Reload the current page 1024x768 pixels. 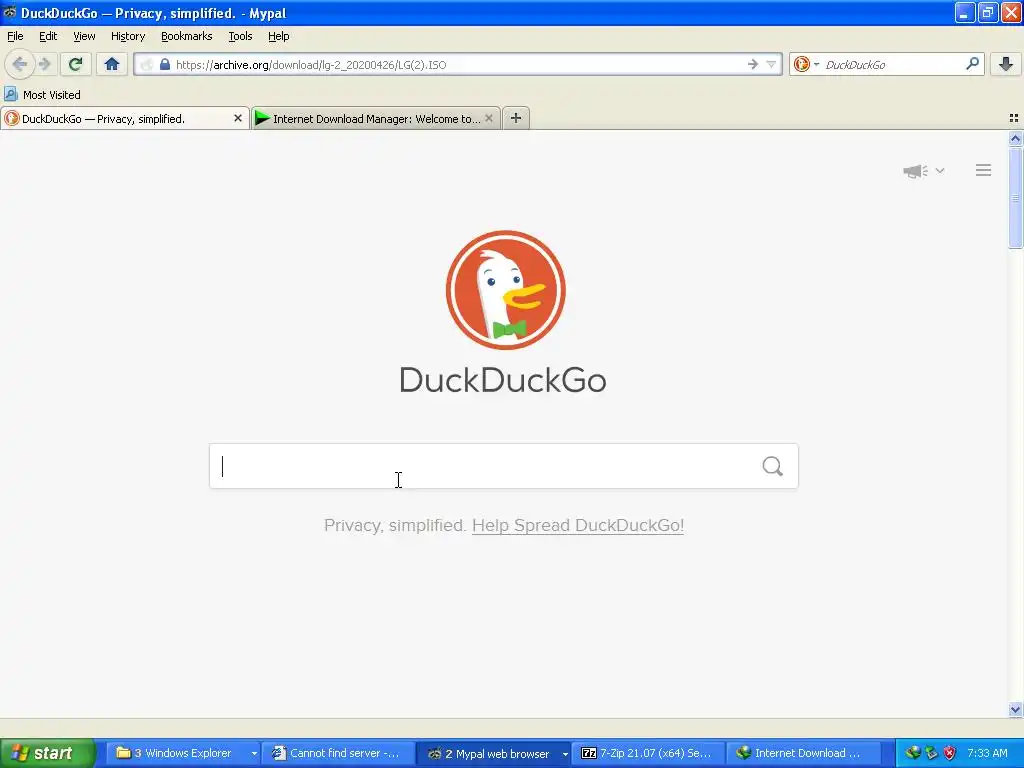(75, 64)
